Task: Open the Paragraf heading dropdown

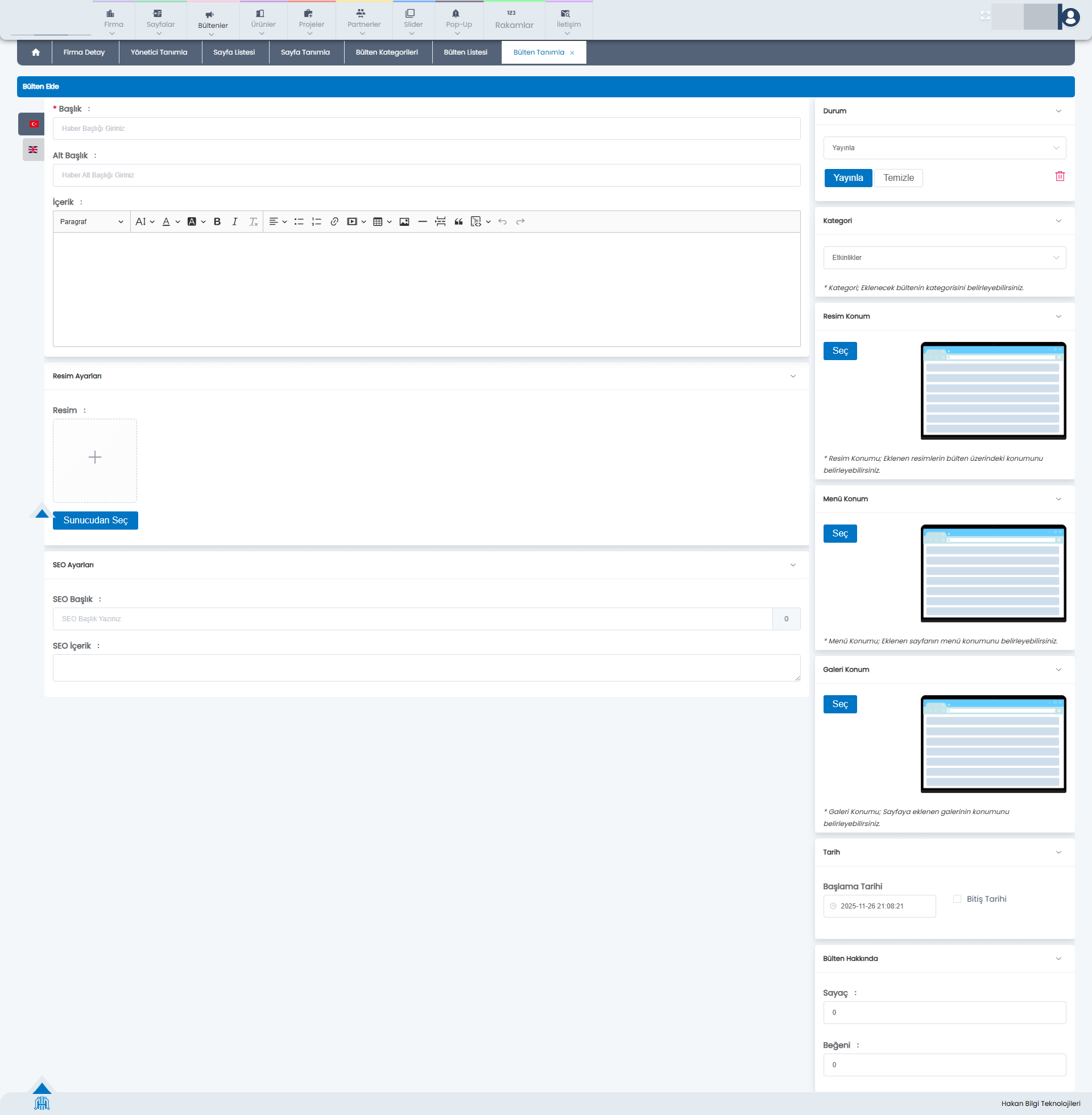Action: 92,222
